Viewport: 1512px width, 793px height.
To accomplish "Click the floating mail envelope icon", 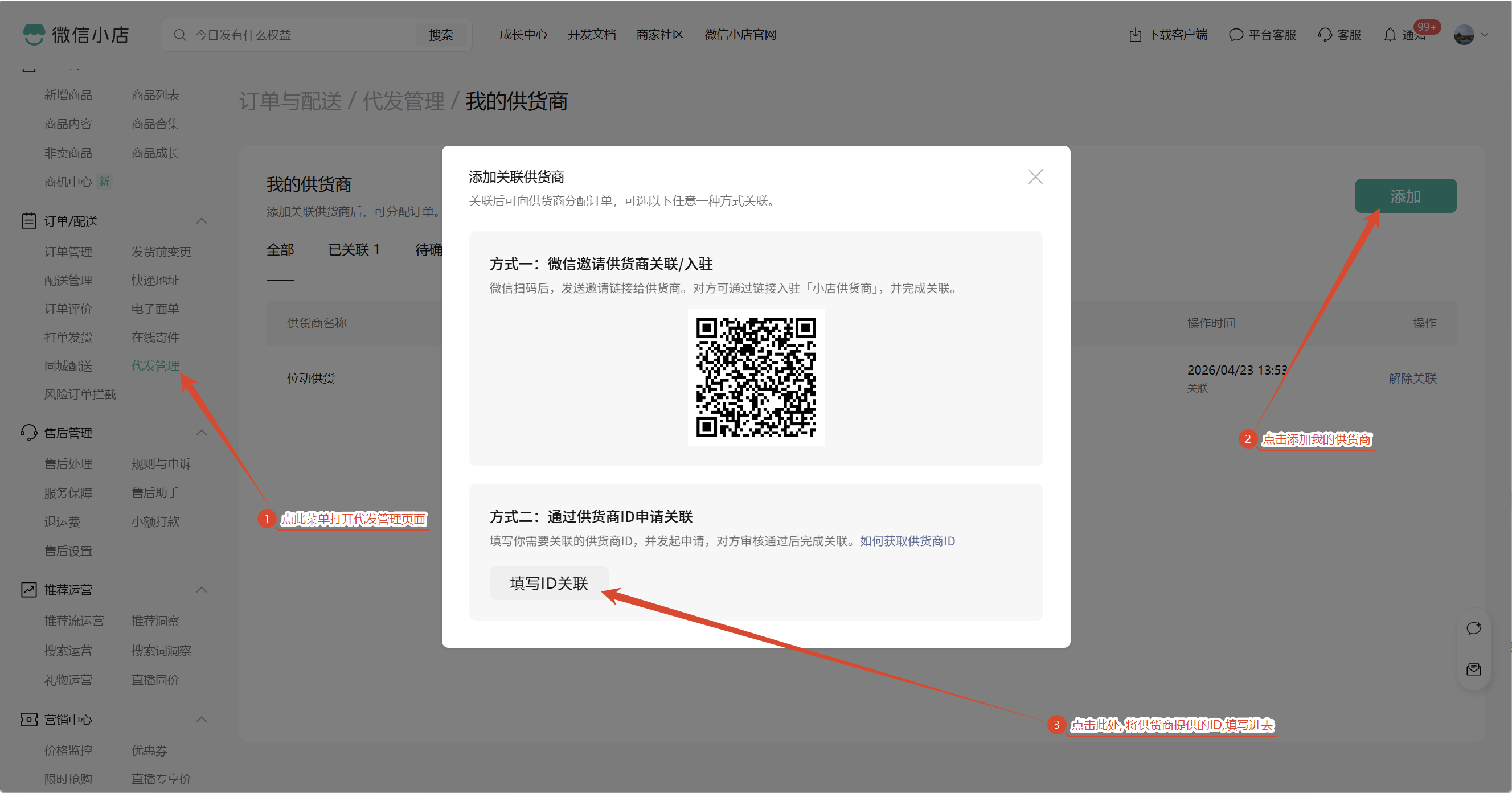I will (x=1474, y=669).
